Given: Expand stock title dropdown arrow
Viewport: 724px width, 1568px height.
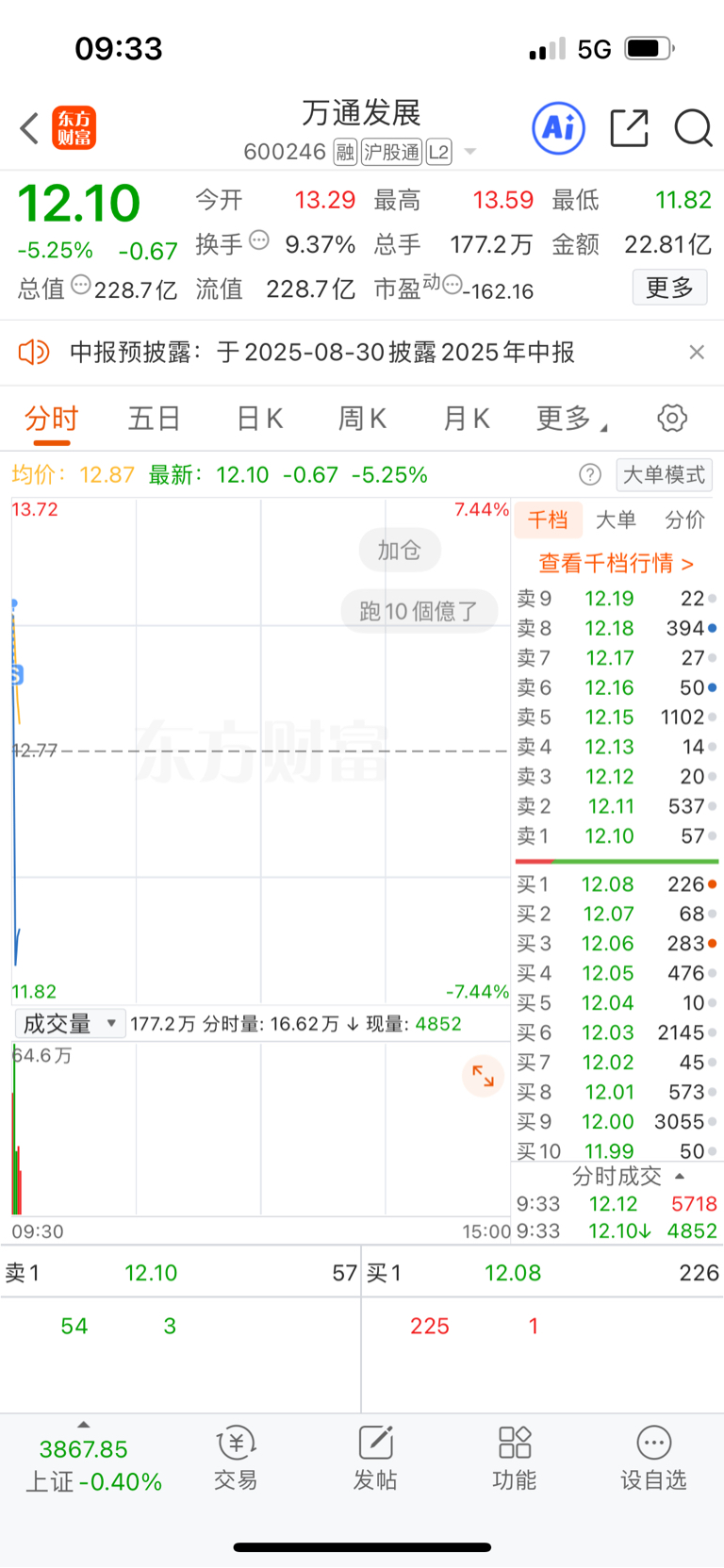Looking at the screenshot, I should click(470, 152).
